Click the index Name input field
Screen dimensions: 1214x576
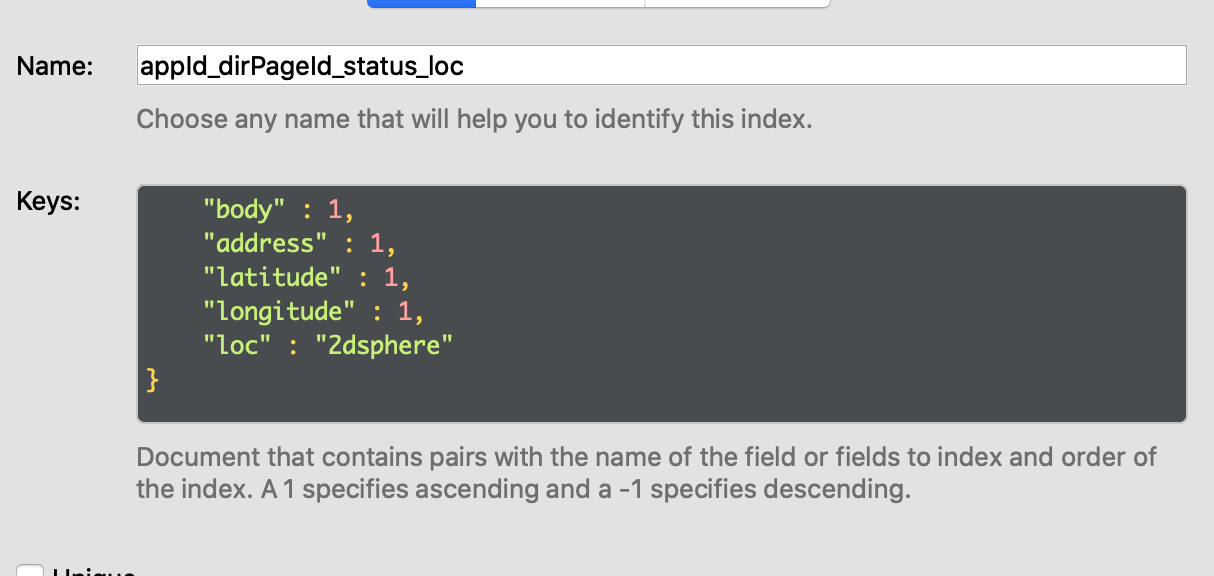(x=660, y=66)
